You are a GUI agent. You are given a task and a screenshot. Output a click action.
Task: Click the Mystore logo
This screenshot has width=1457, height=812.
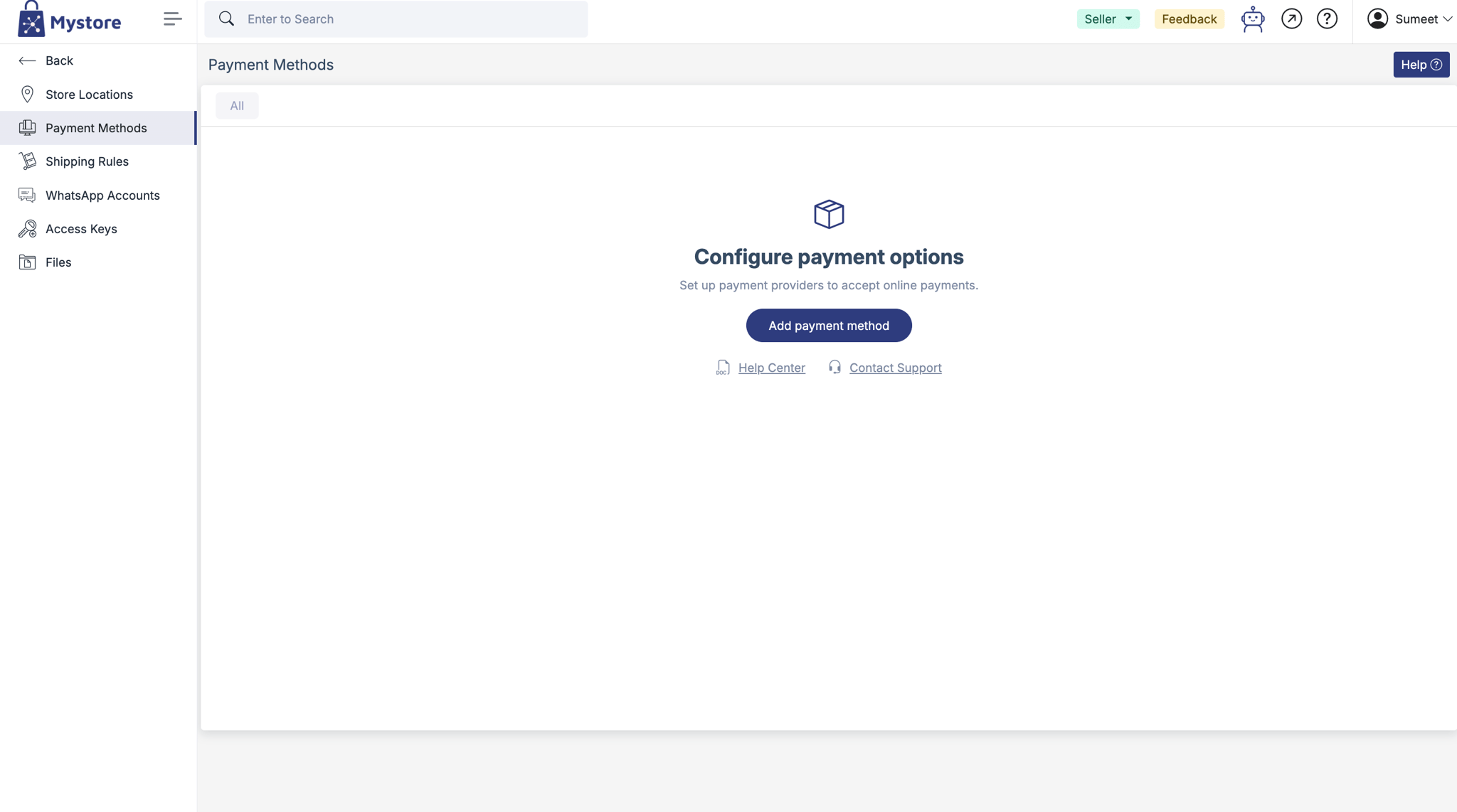(69, 20)
